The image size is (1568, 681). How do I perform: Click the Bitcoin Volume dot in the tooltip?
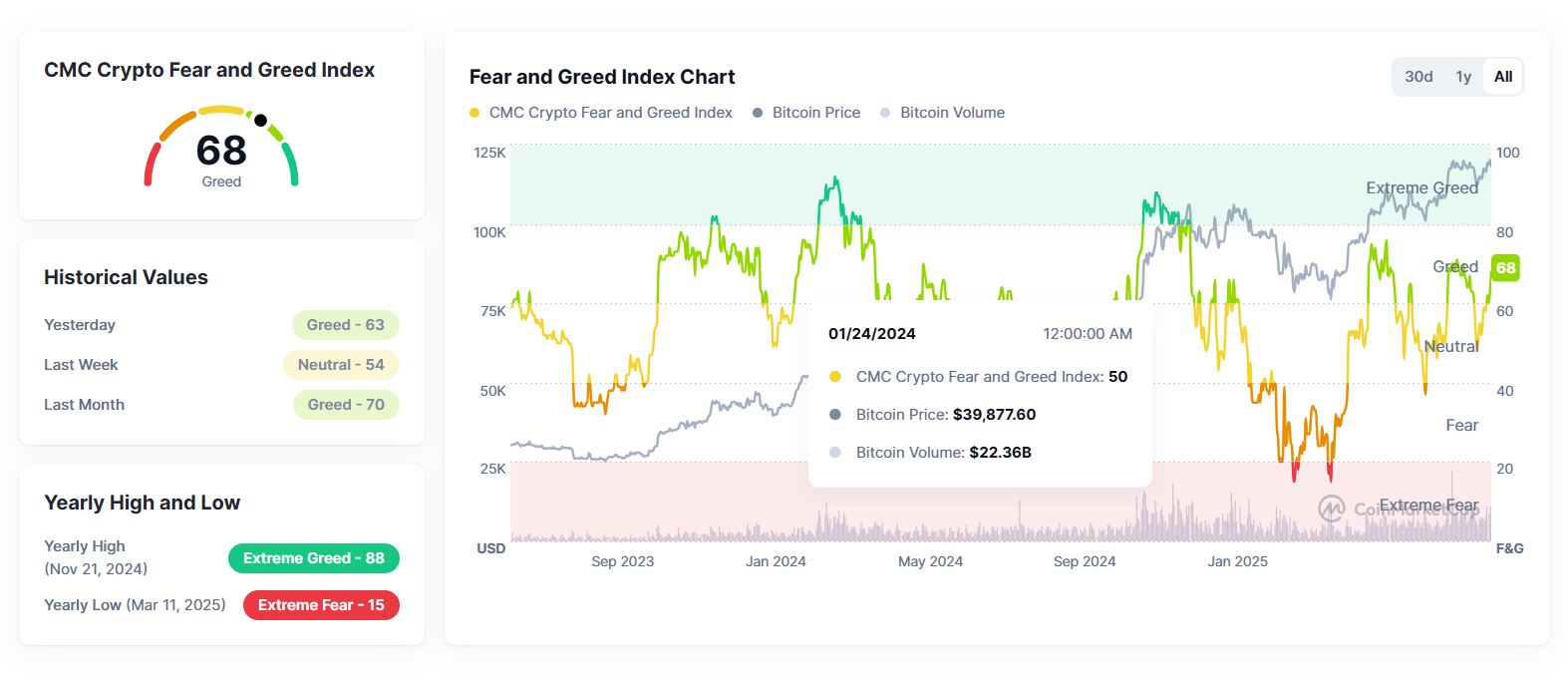835,453
